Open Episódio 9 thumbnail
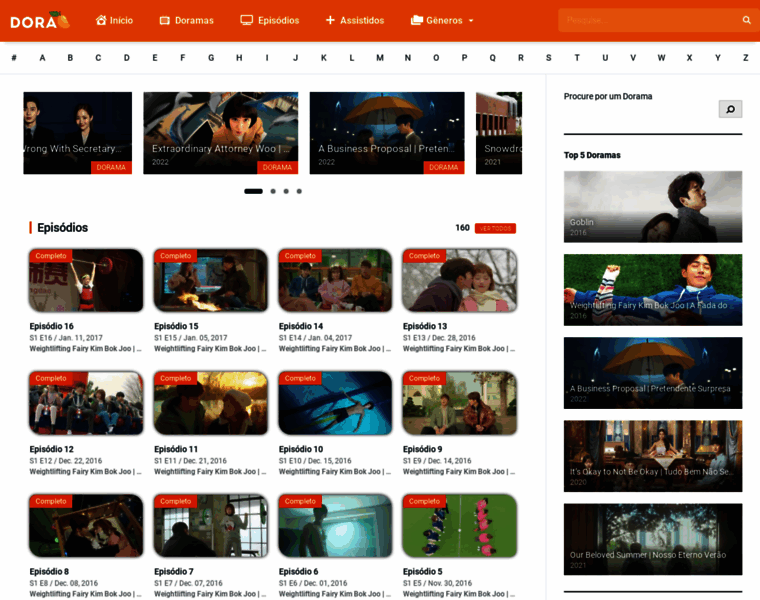The width and height of the screenshot is (760, 600). tap(459, 403)
